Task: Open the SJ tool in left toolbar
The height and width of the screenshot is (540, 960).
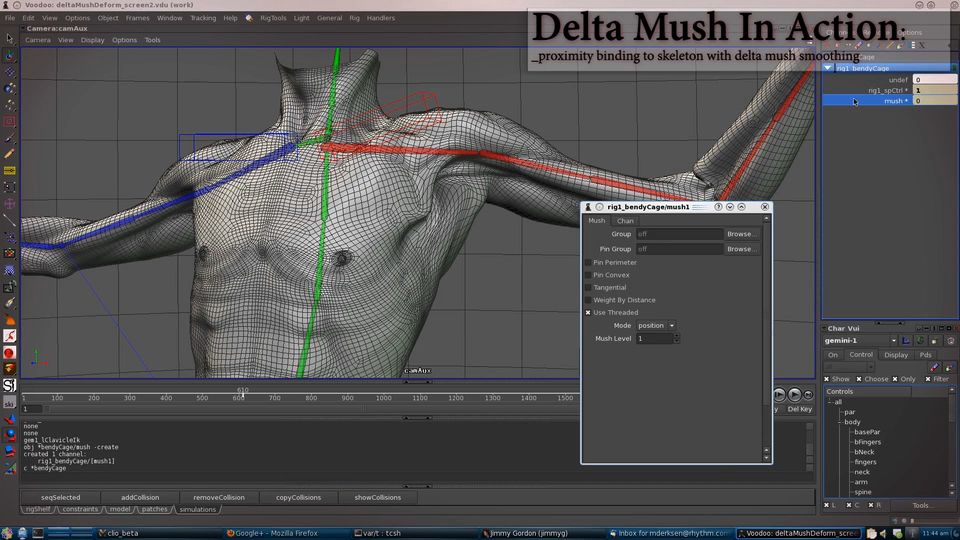Action: point(9,385)
